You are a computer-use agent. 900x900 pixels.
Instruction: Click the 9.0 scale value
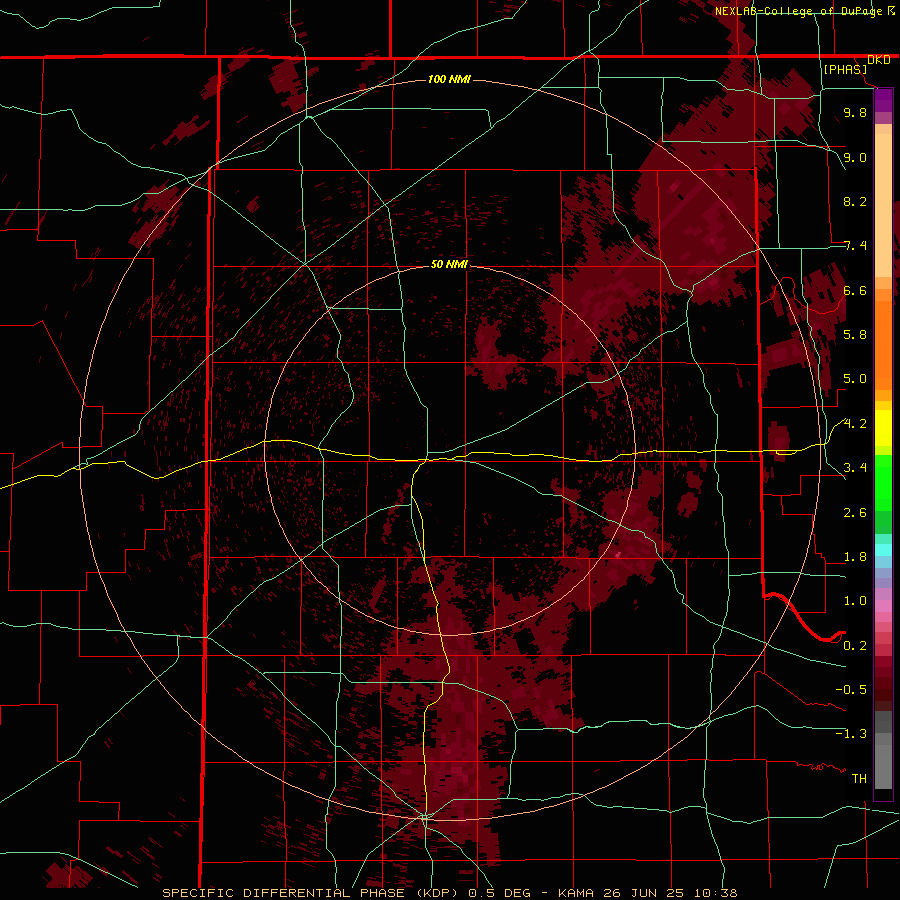click(x=855, y=157)
